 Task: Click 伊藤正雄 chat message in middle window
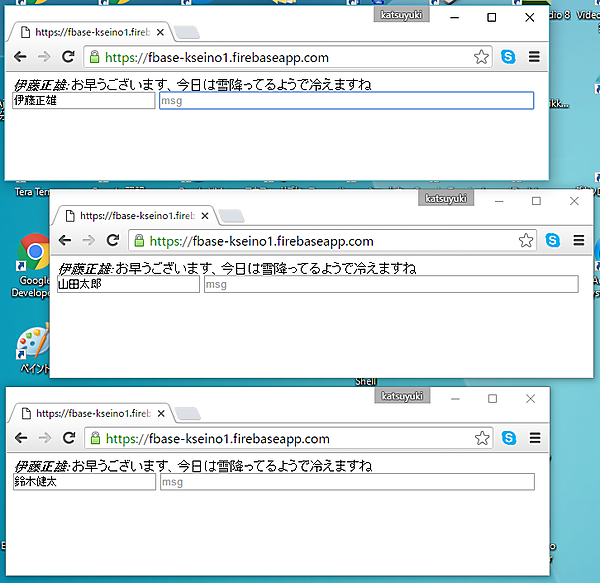(x=237, y=268)
